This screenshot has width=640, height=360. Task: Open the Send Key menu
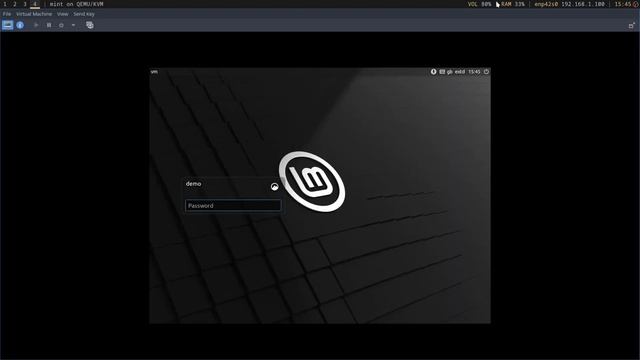(84, 14)
